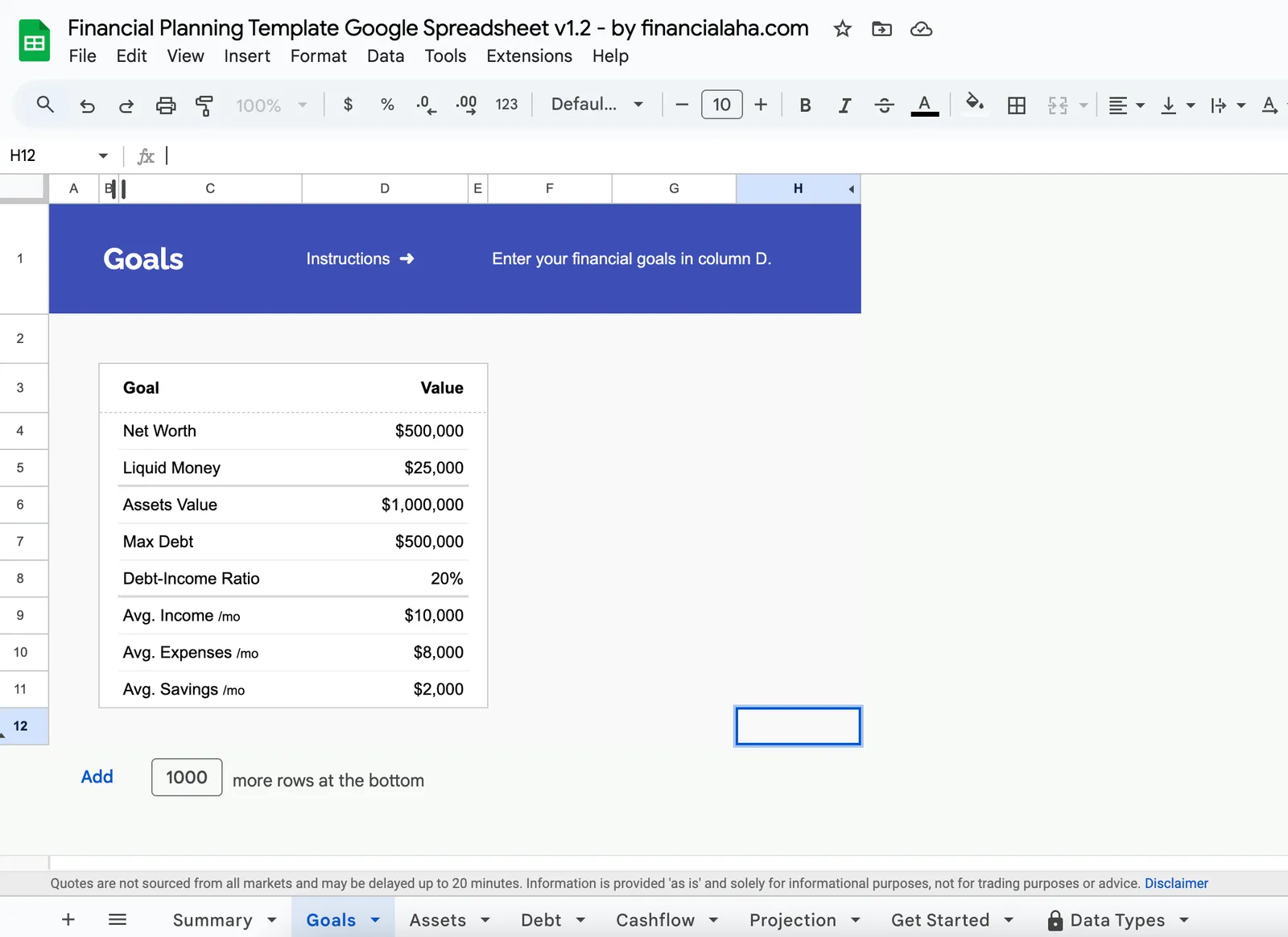Switch to the Cashflow sheet tab

[x=654, y=919]
